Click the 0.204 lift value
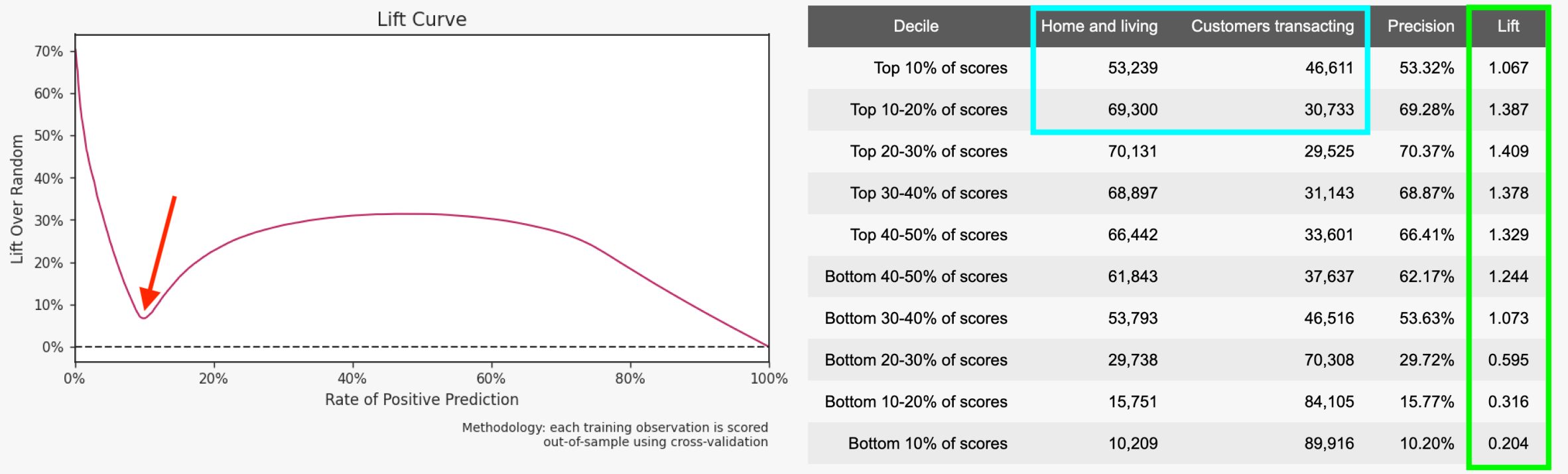 (1508, 444)
